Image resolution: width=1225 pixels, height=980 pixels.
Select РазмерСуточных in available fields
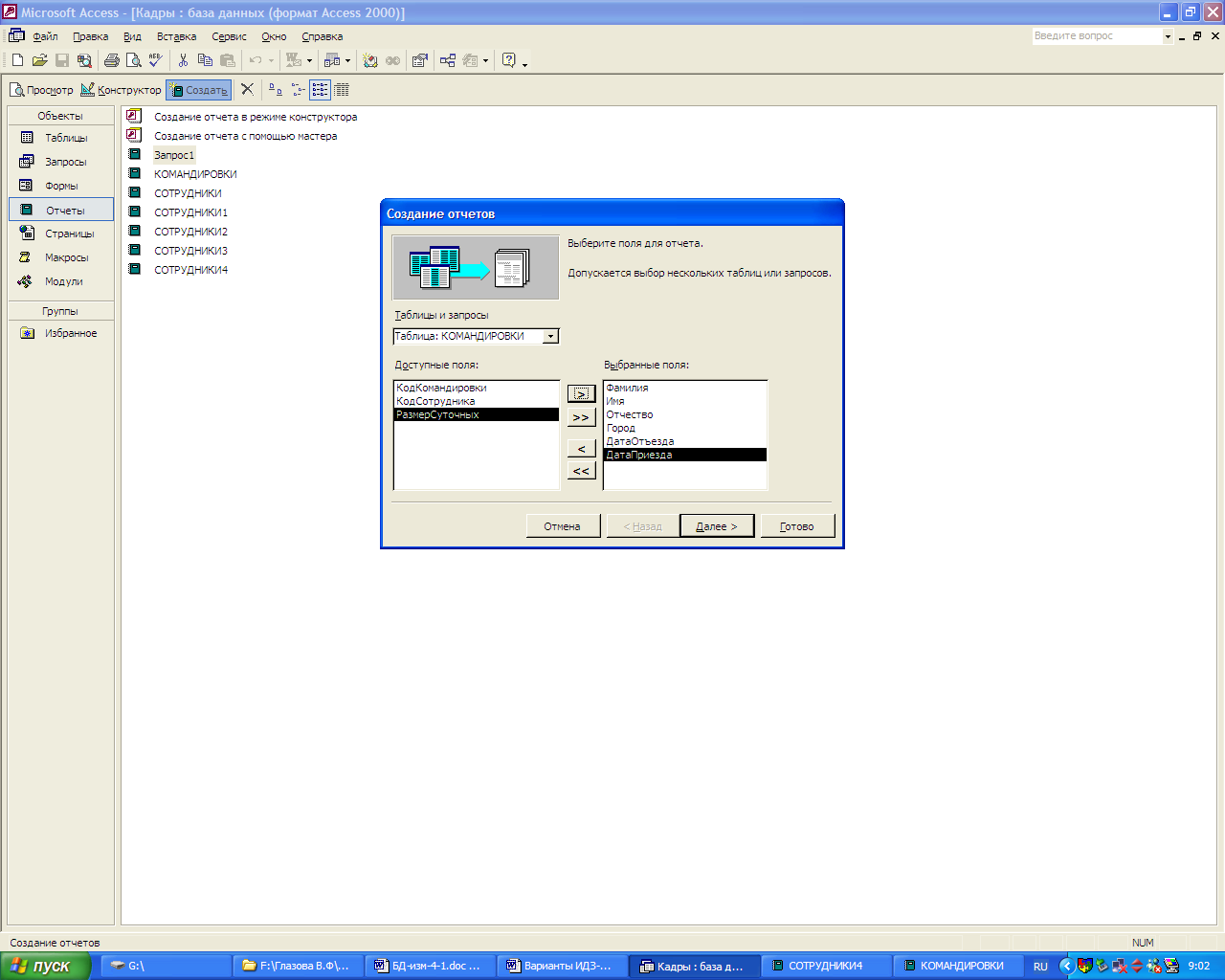(476, 414)
